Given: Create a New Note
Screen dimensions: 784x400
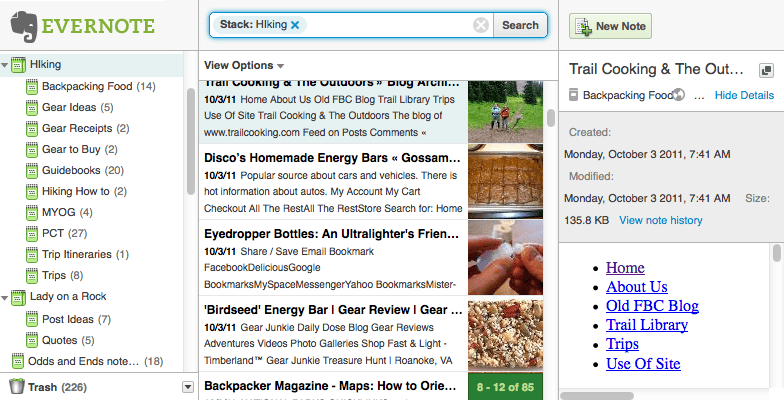Looking at the screenshot, I should pos(610,26).
